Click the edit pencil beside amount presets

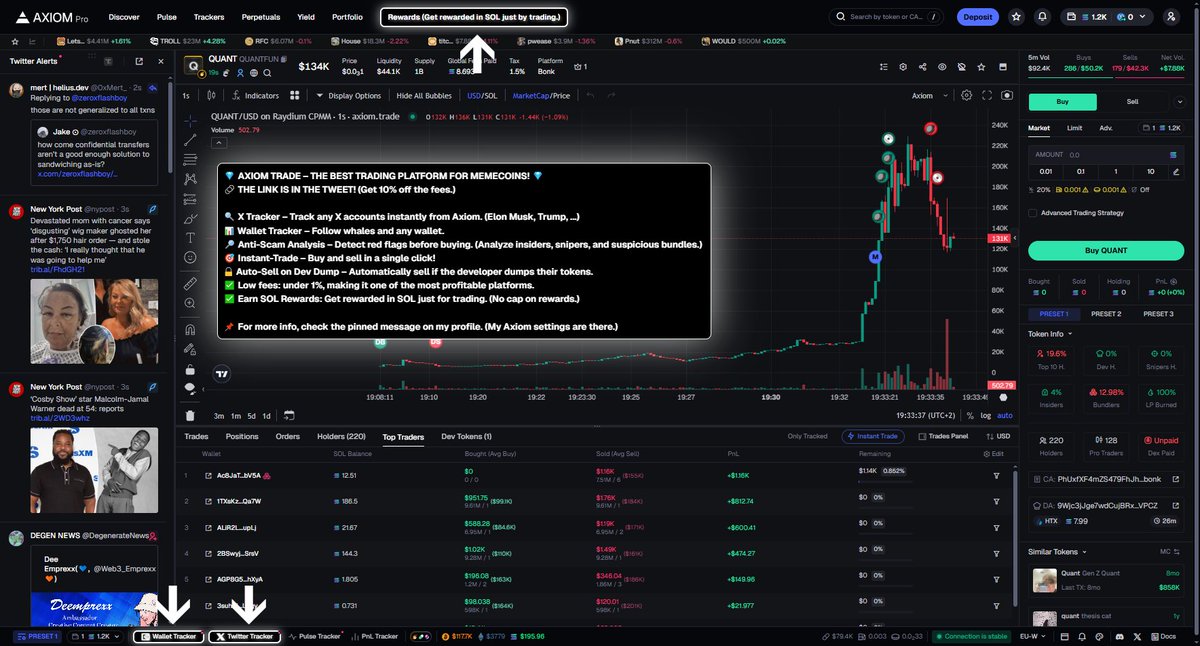click(1178, 172)
